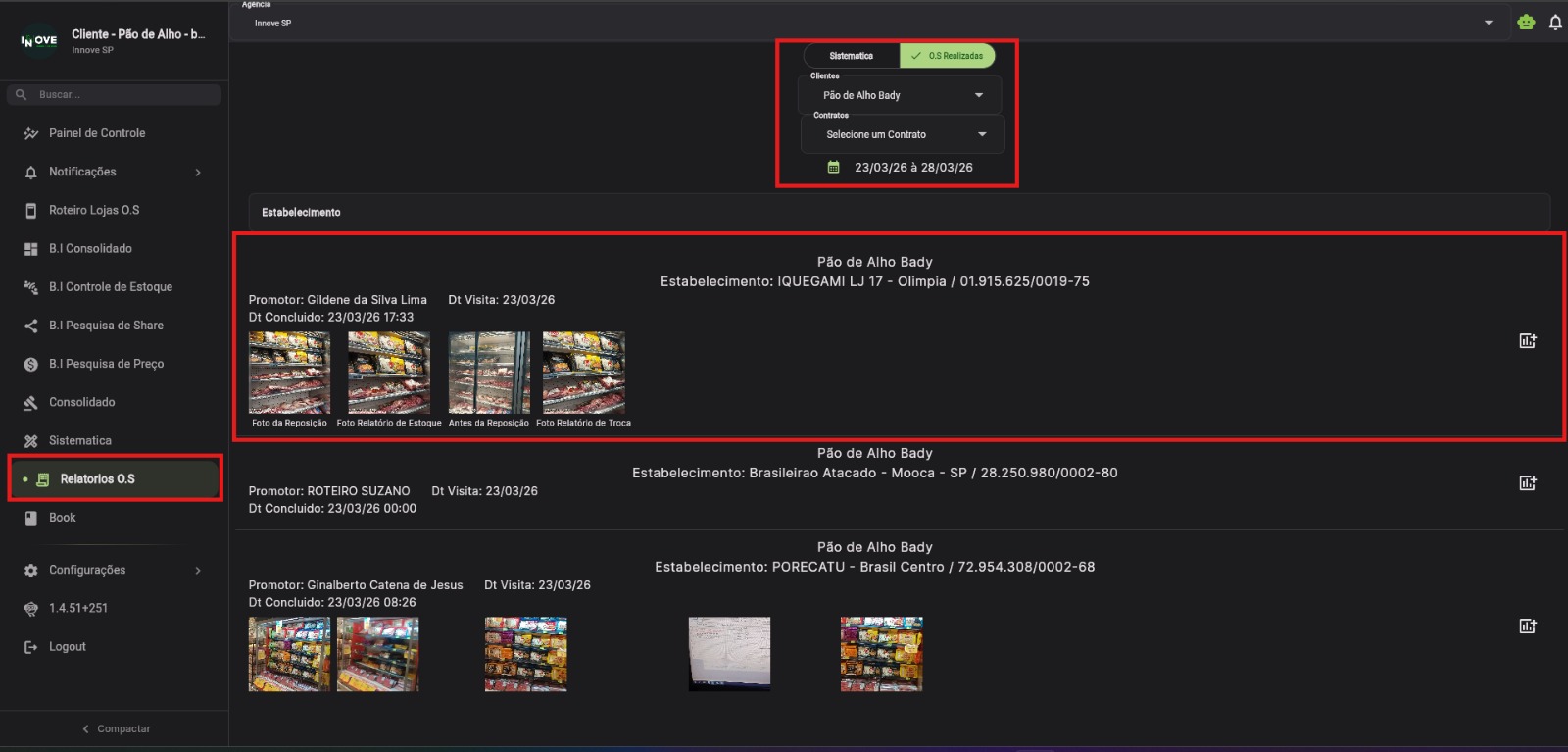Click the calendar icon beside date range
The width and height of the screenshot is (1568, 752).
(x=833, y=167)
